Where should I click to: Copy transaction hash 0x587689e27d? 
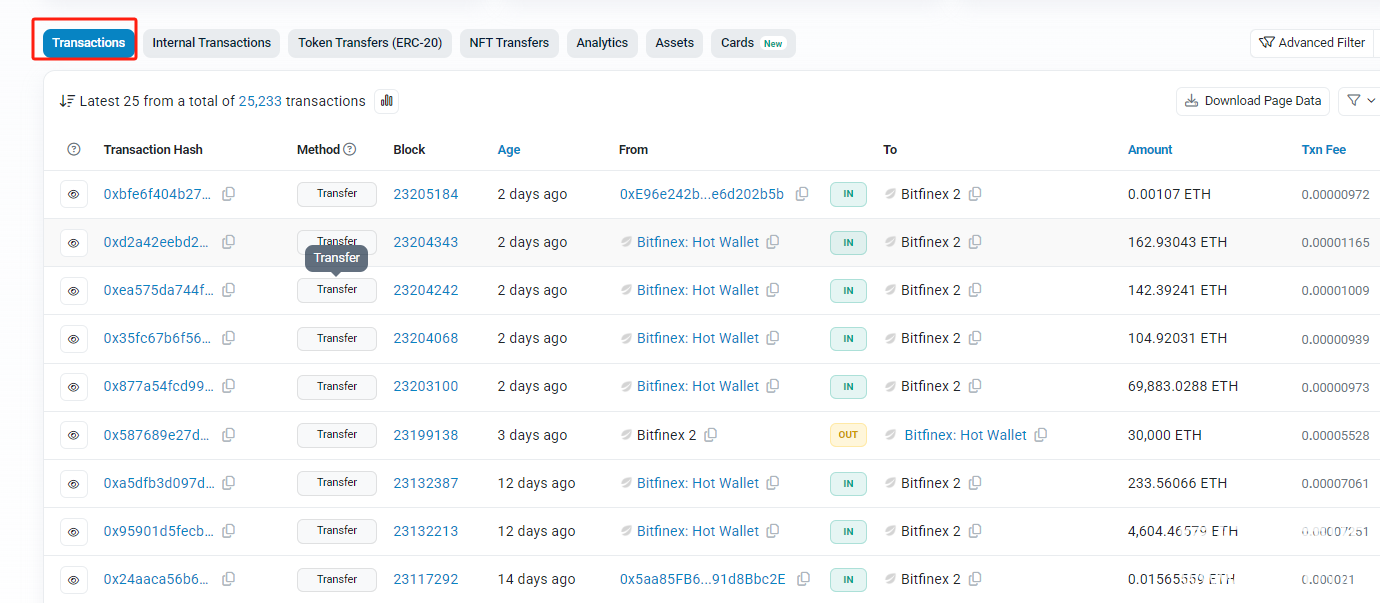coord(229,435)
